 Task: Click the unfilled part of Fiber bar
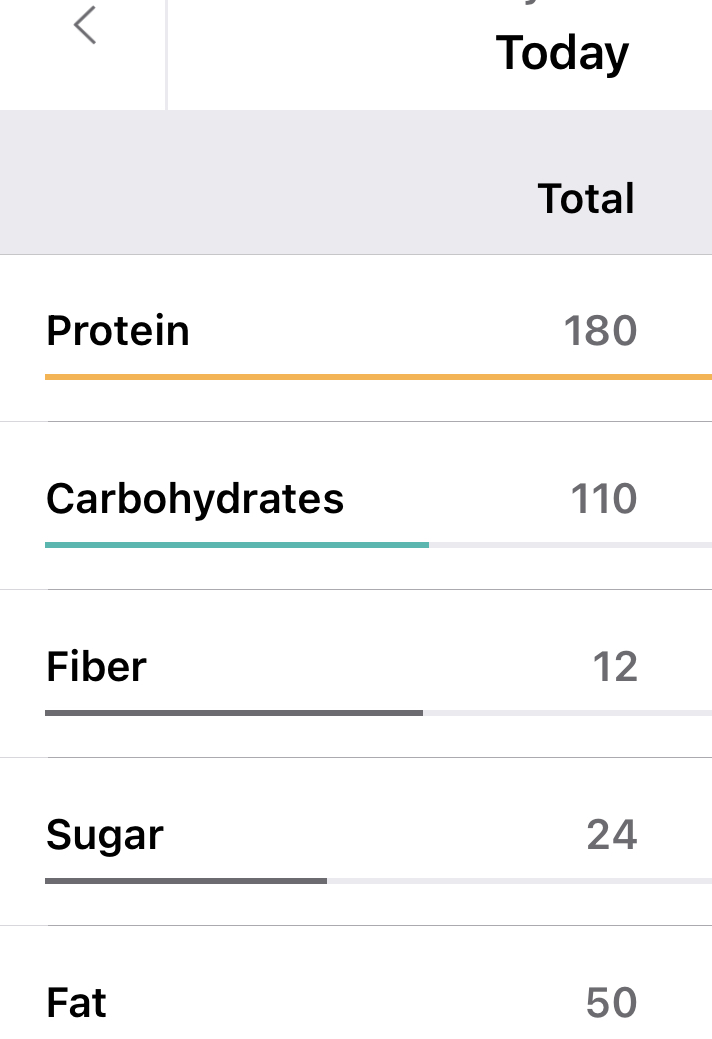567,713
